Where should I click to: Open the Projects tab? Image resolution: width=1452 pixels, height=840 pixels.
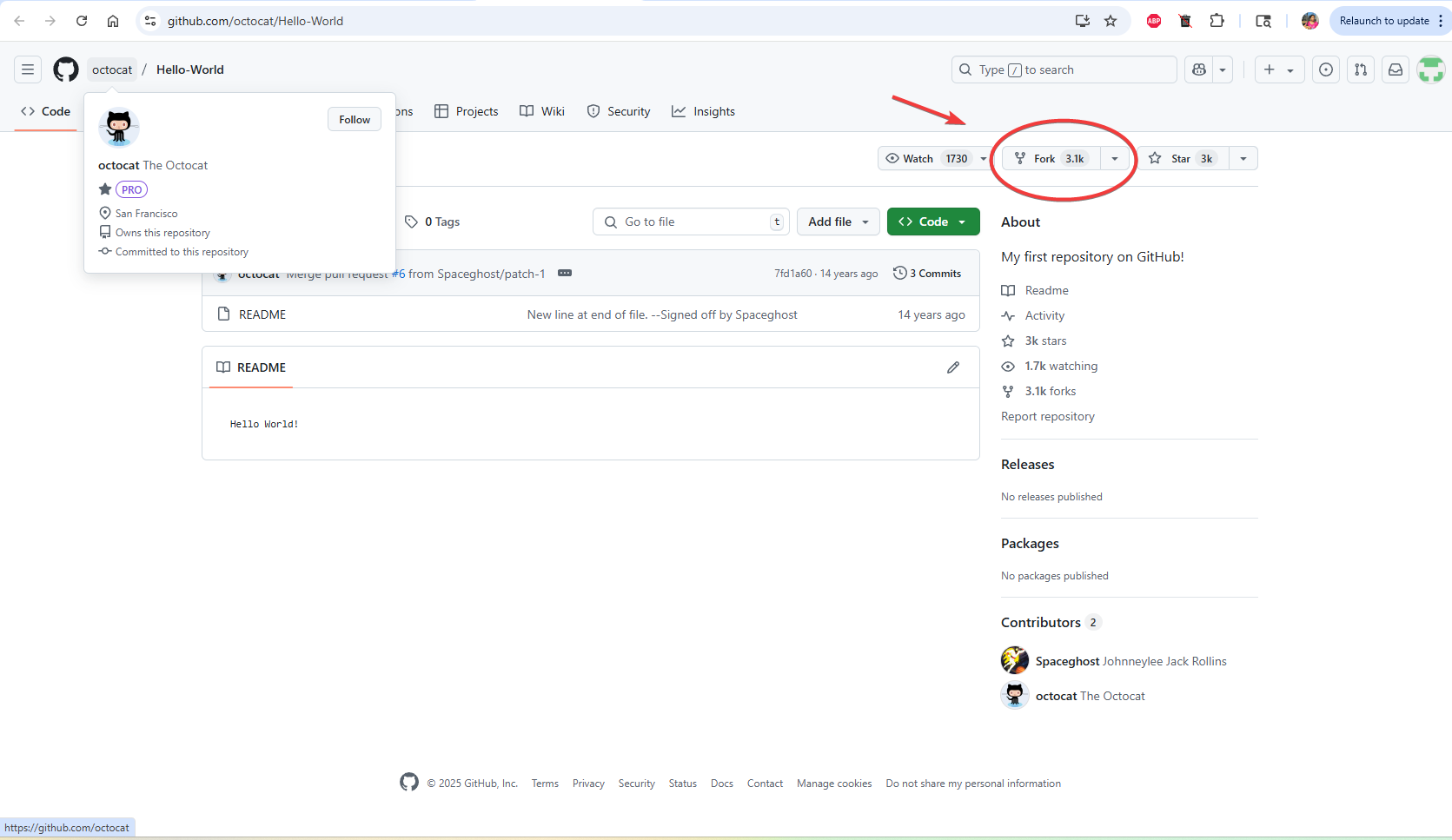point(467,111)
